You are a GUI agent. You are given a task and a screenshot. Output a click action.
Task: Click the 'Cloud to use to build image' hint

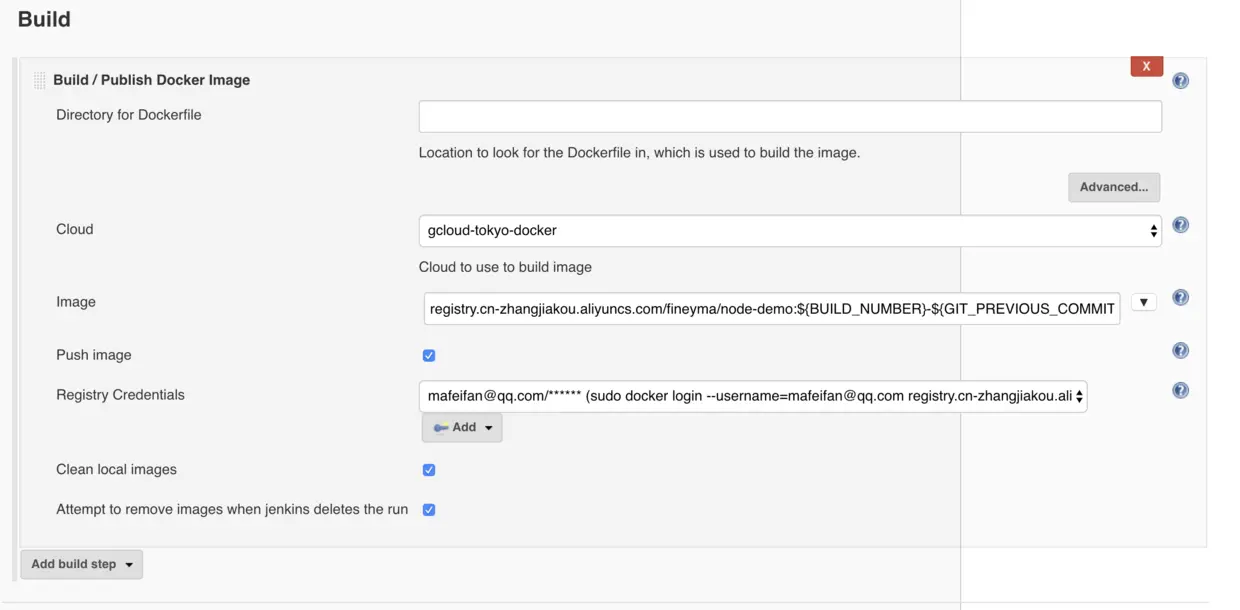click(x=505, y=268)
